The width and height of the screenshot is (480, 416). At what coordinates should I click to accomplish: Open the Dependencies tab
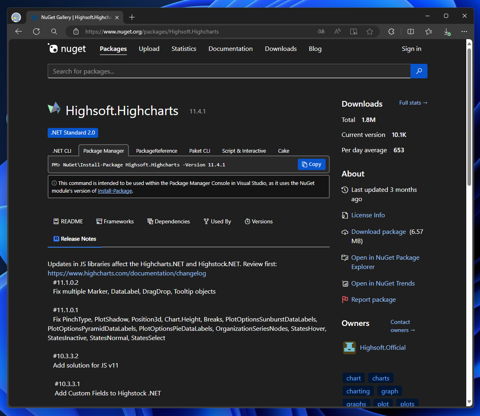(x=169, y=221)
